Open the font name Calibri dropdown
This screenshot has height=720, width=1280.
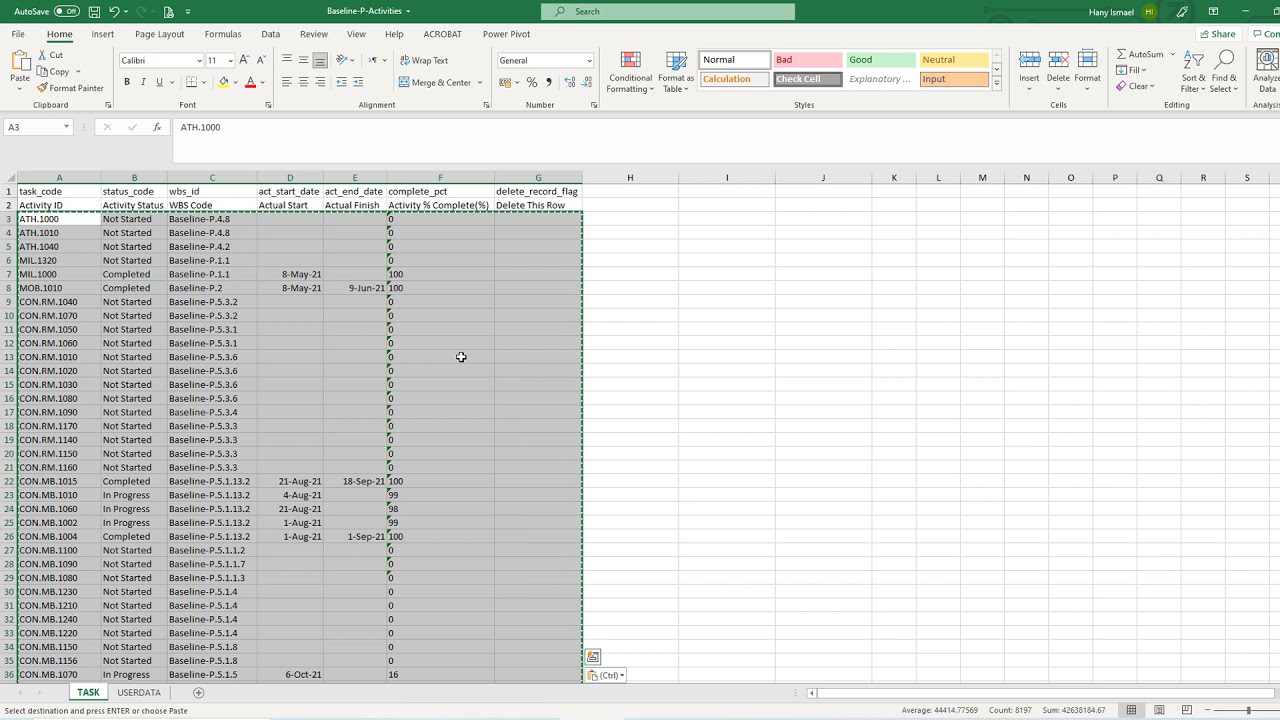coord(199,60)
